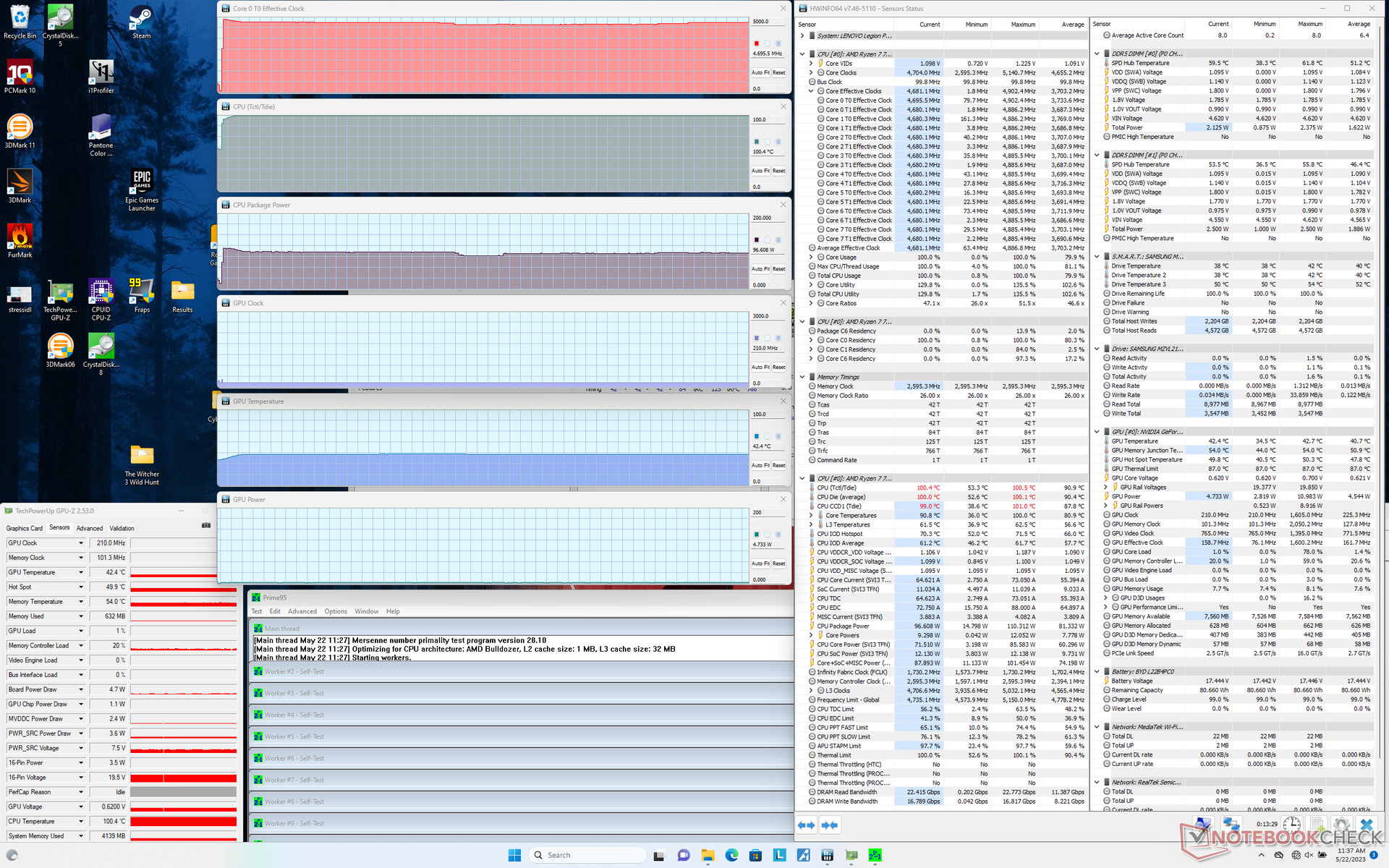Open Prime95 icon in the taskbar
Image resolution: width=1389 pixels, height=868 pixels.
875,855
